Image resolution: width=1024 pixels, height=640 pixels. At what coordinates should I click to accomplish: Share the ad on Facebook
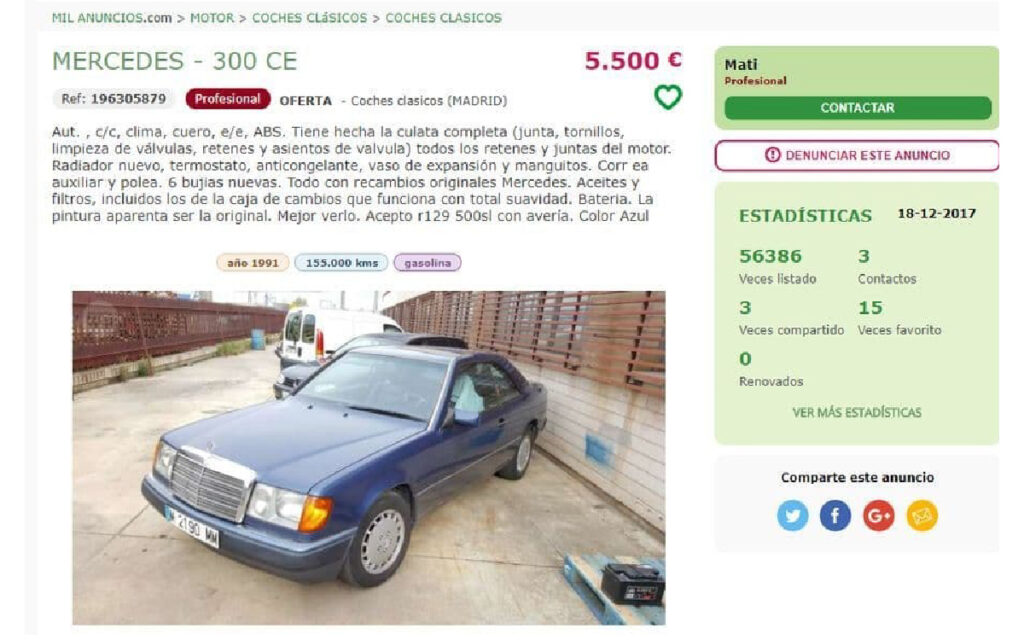[x=835, y=515]
